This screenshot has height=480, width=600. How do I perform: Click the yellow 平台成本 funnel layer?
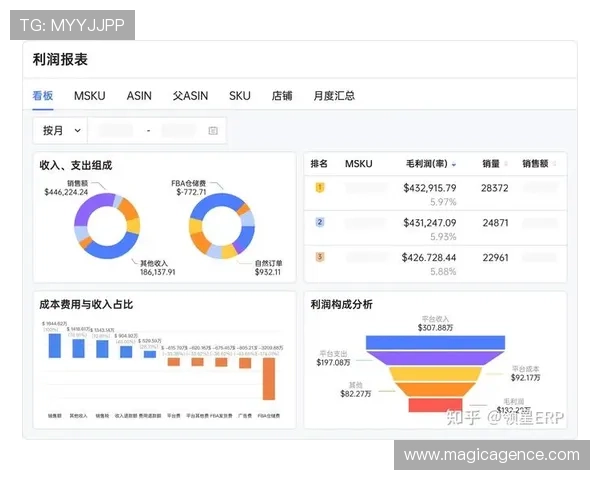435,374
